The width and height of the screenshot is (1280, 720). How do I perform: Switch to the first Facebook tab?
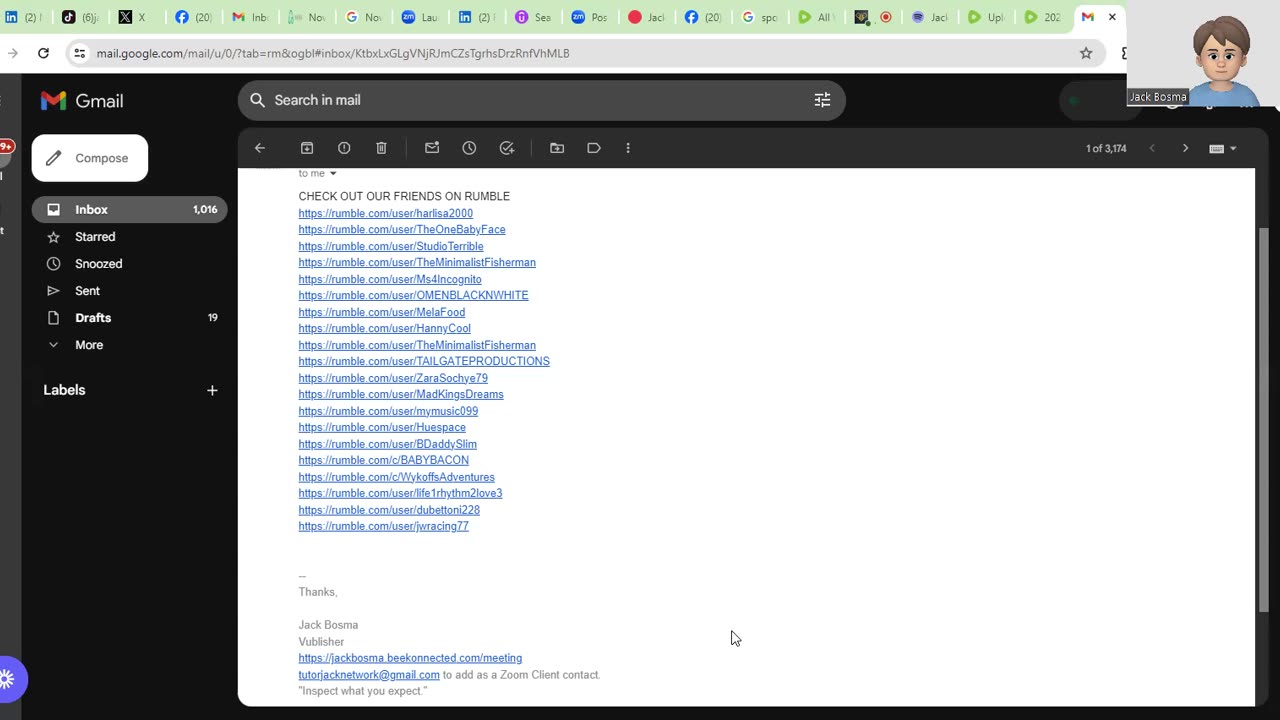click(x=192, y=17)
